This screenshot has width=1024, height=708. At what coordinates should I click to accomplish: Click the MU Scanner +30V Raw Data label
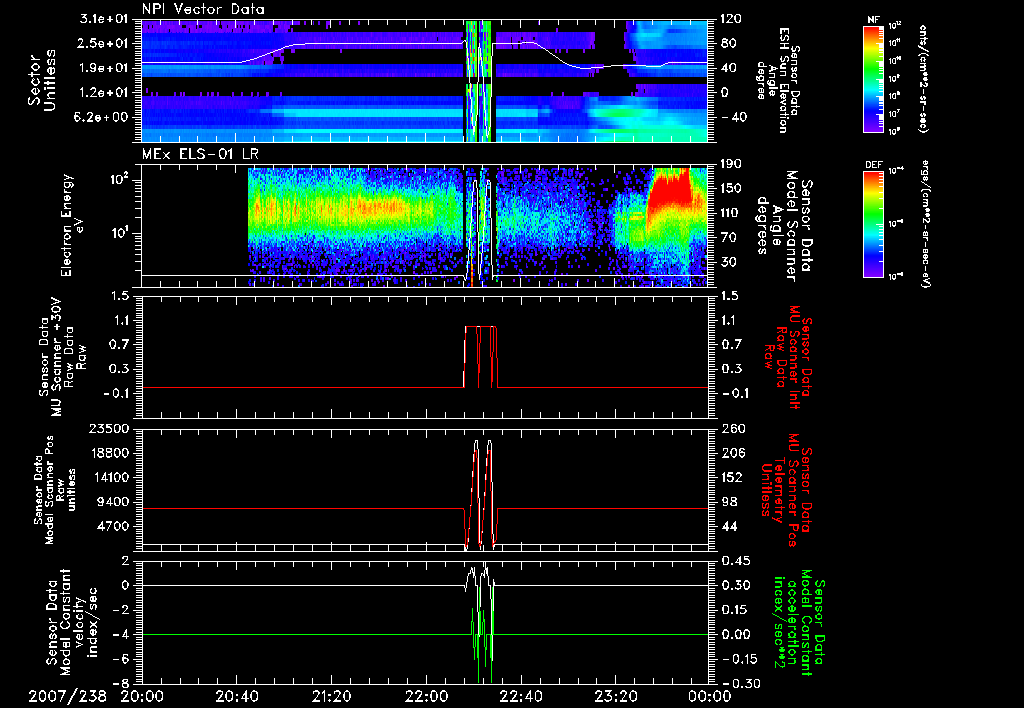(x=63, y=358)
